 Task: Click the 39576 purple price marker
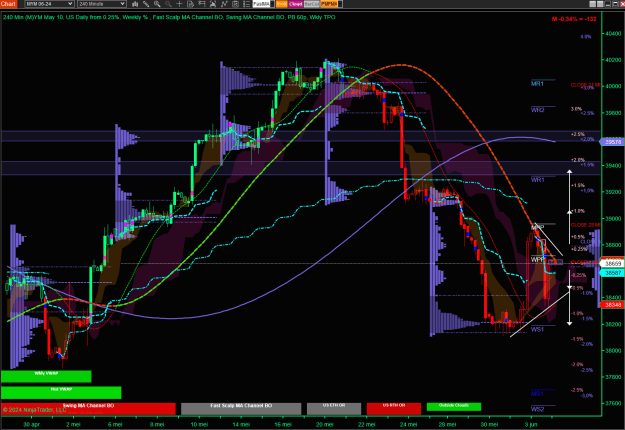[613, 142]
